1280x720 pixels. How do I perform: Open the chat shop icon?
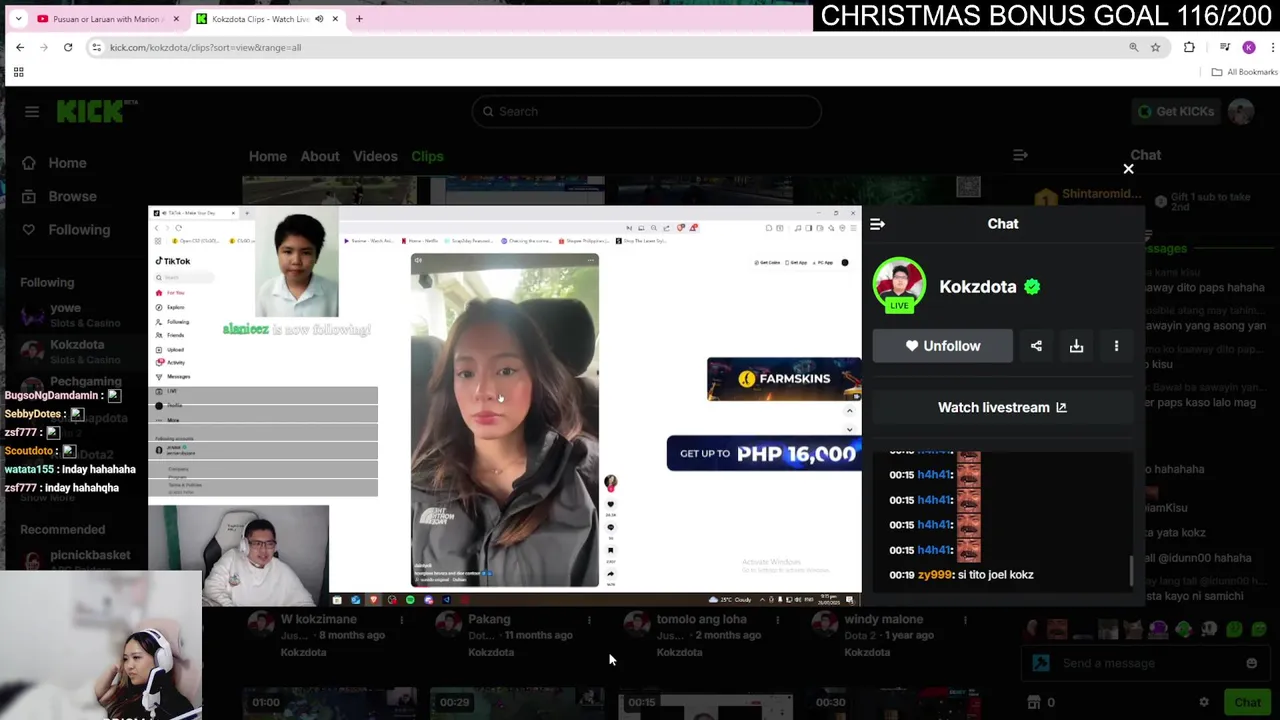pos(1035,702)
